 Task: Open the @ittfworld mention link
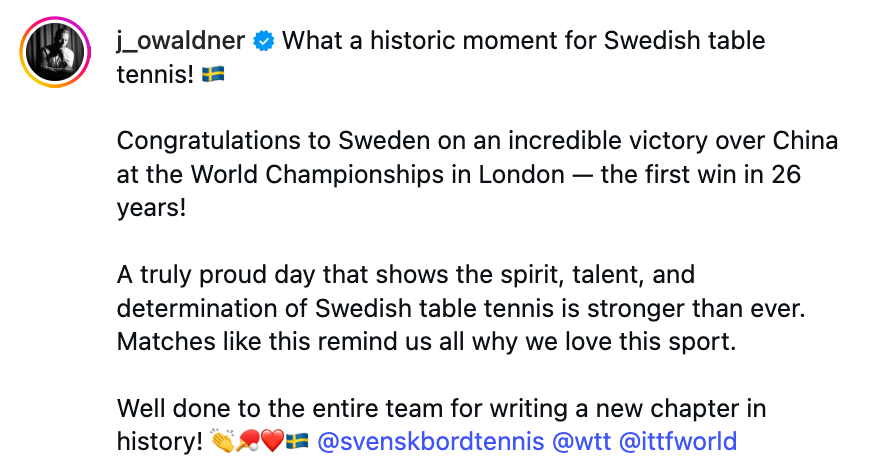coord(678,441)
